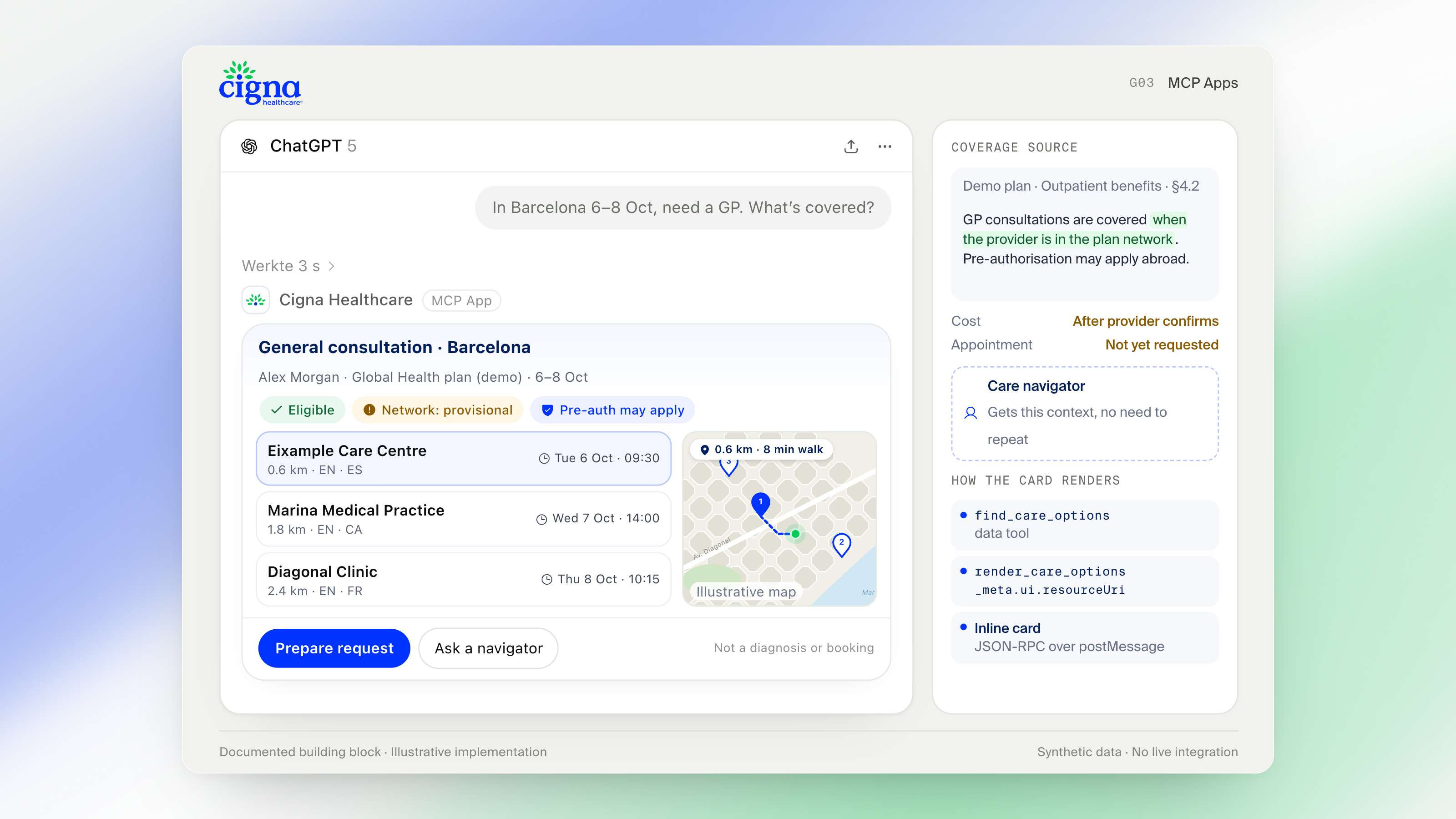
Task: Click the clock icon beside Wed 7 Oct
Action: 541,519
